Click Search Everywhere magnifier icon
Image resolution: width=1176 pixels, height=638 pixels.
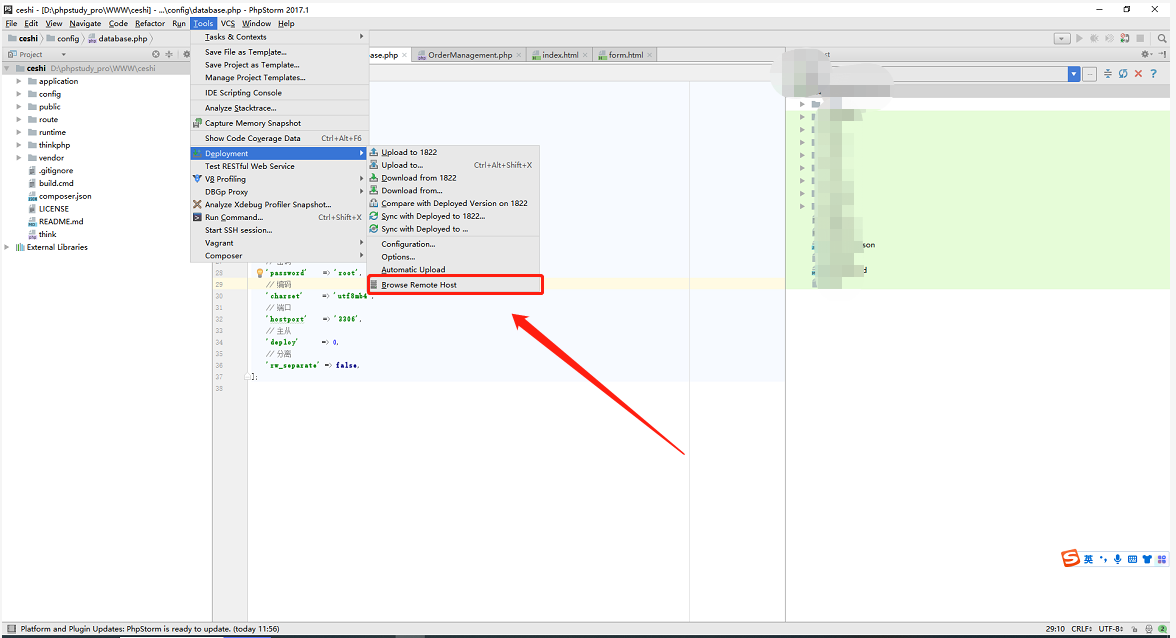(1162, 38)
